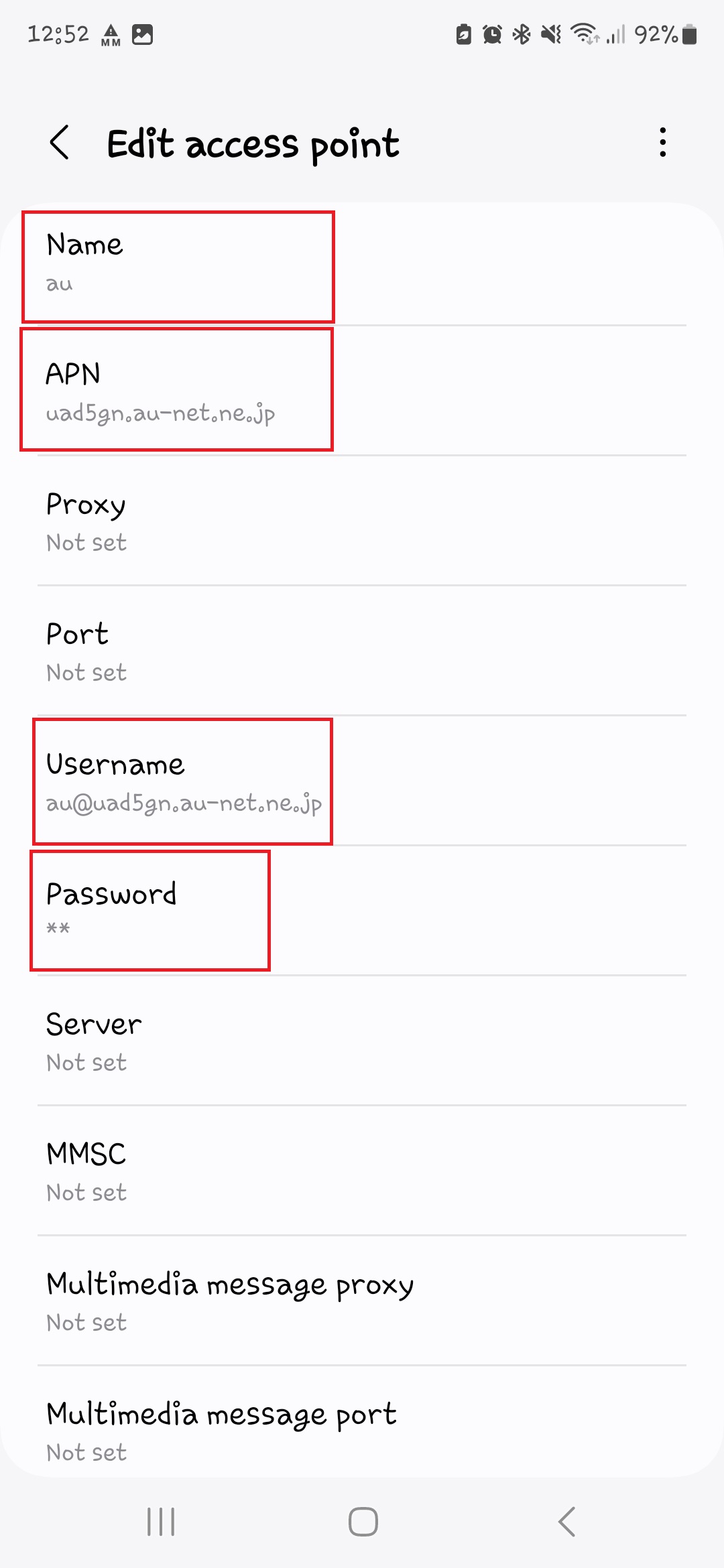Tap the navigation bar back chevron
The image size is (724, 1568).
pyautogui.click(x=566, y=1522)
